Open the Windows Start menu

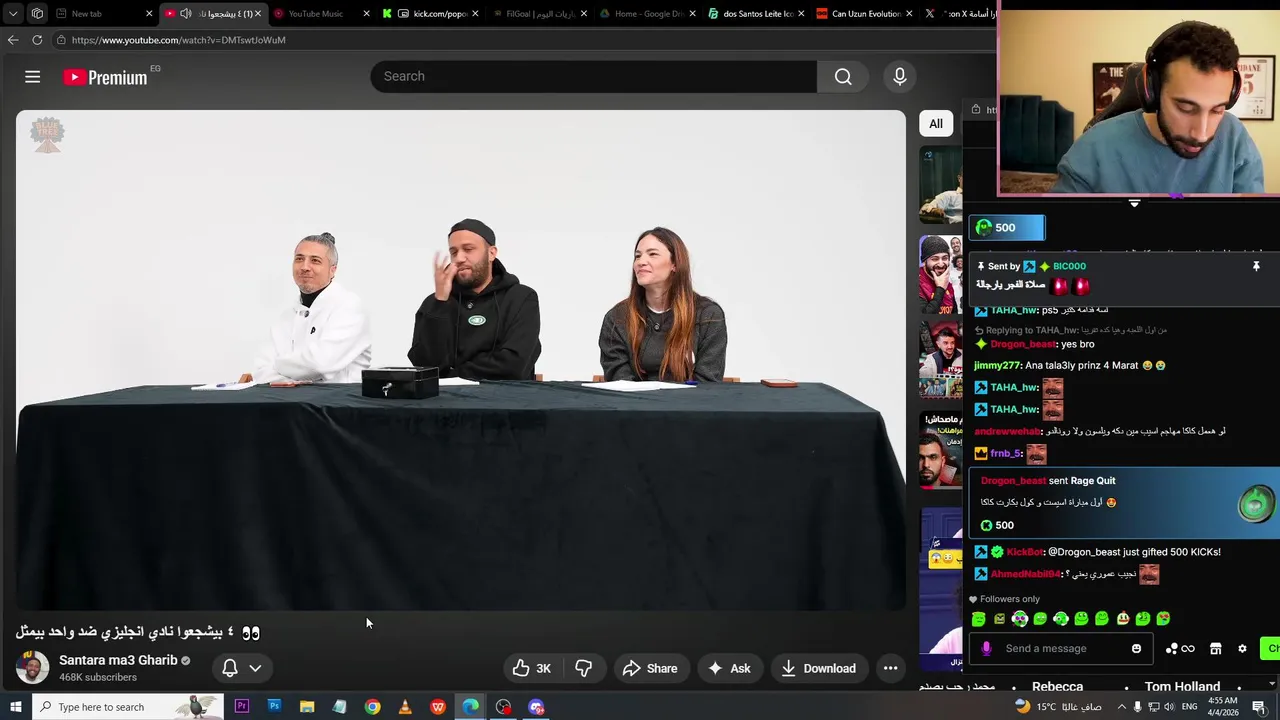tap(15, 707)
